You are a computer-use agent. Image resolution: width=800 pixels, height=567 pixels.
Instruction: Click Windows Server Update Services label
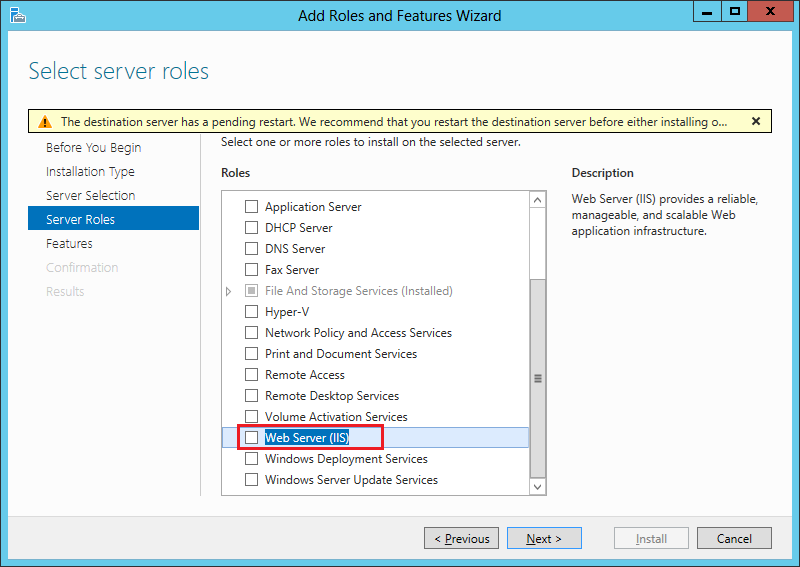click(351, 480)
